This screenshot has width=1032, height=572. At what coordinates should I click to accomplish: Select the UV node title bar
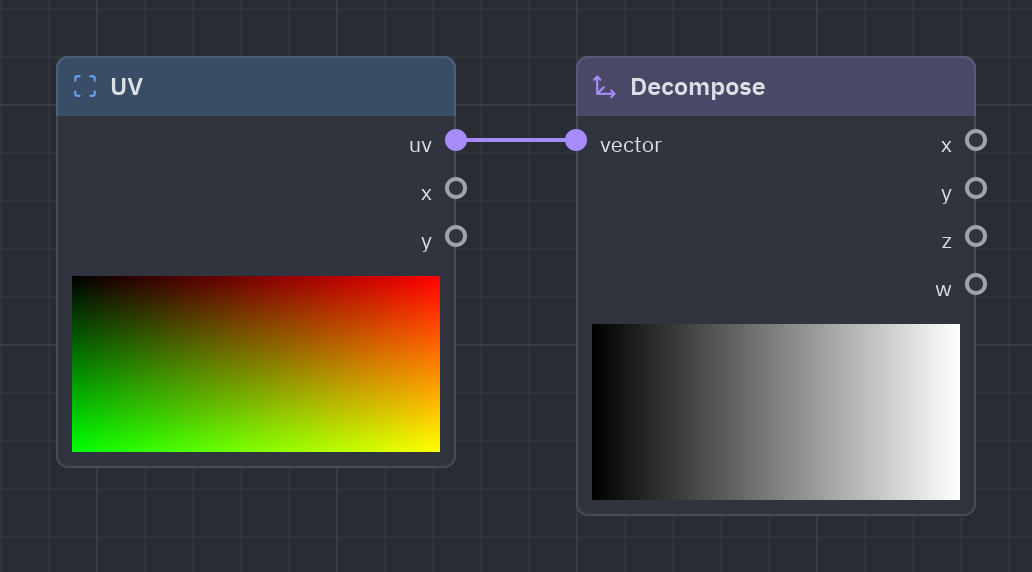256,87
